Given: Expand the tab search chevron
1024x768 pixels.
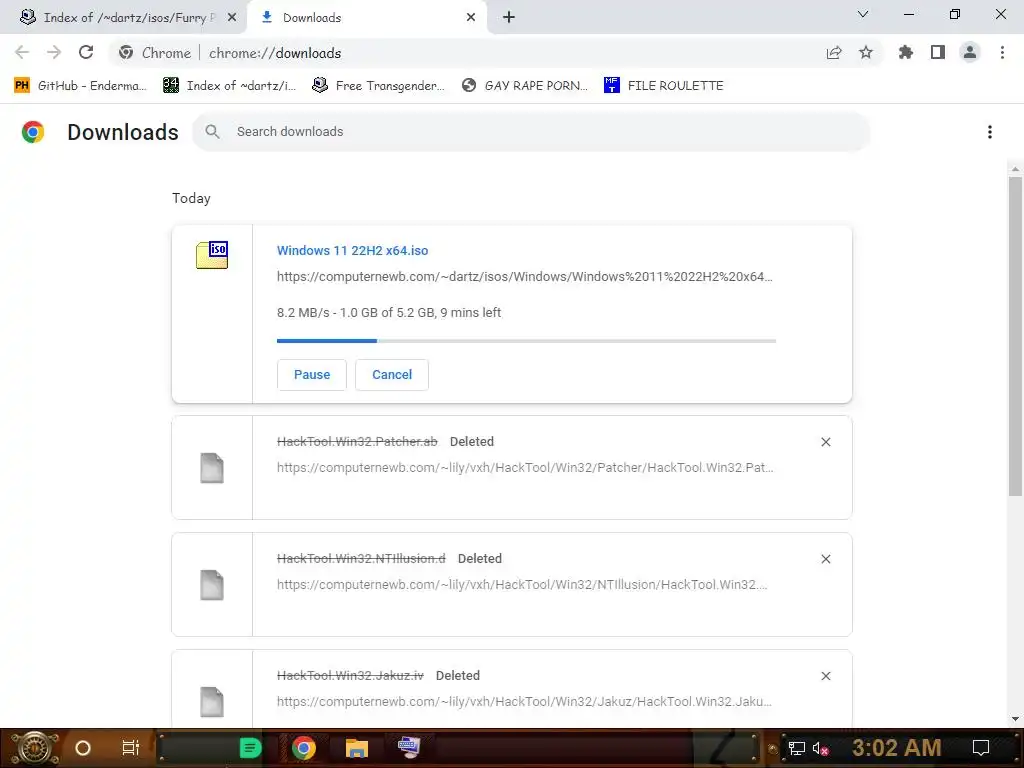Looking at the screenshot, I should coord(863,14).
